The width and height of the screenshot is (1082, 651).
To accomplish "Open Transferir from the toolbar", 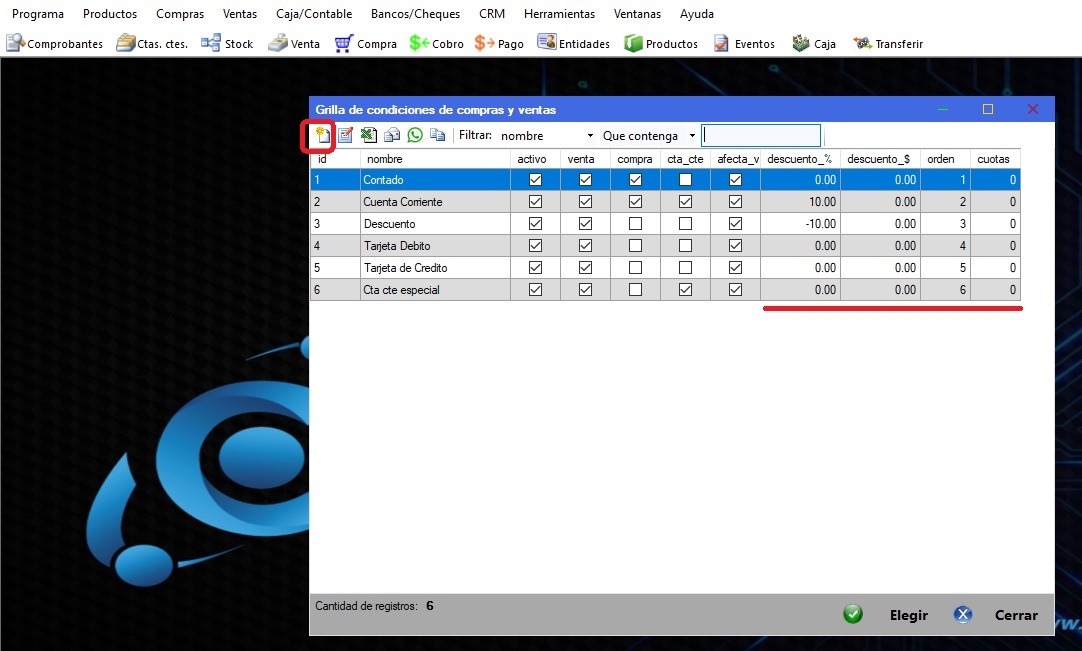I will [887, 43].
